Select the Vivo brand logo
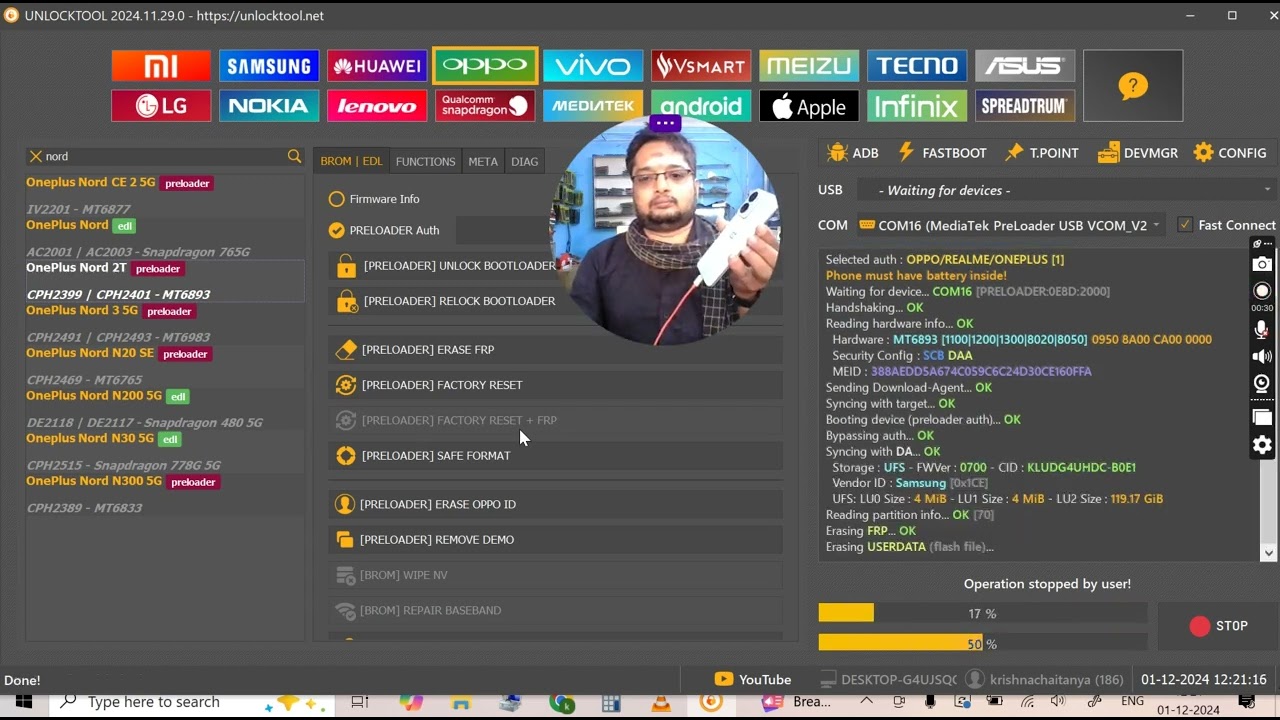 [593, 66]
